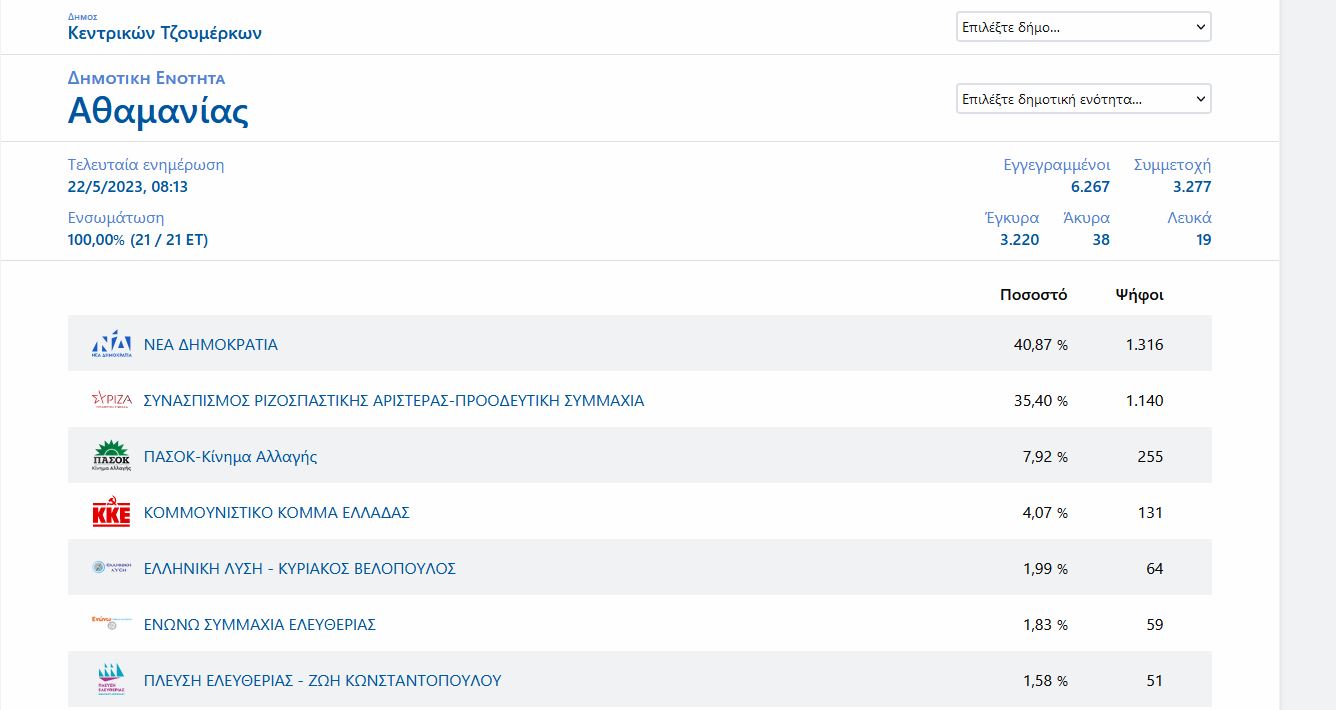1336x710 pixels.
Task: Click the Ψήφοι column header
Action: coord(1139,295)
